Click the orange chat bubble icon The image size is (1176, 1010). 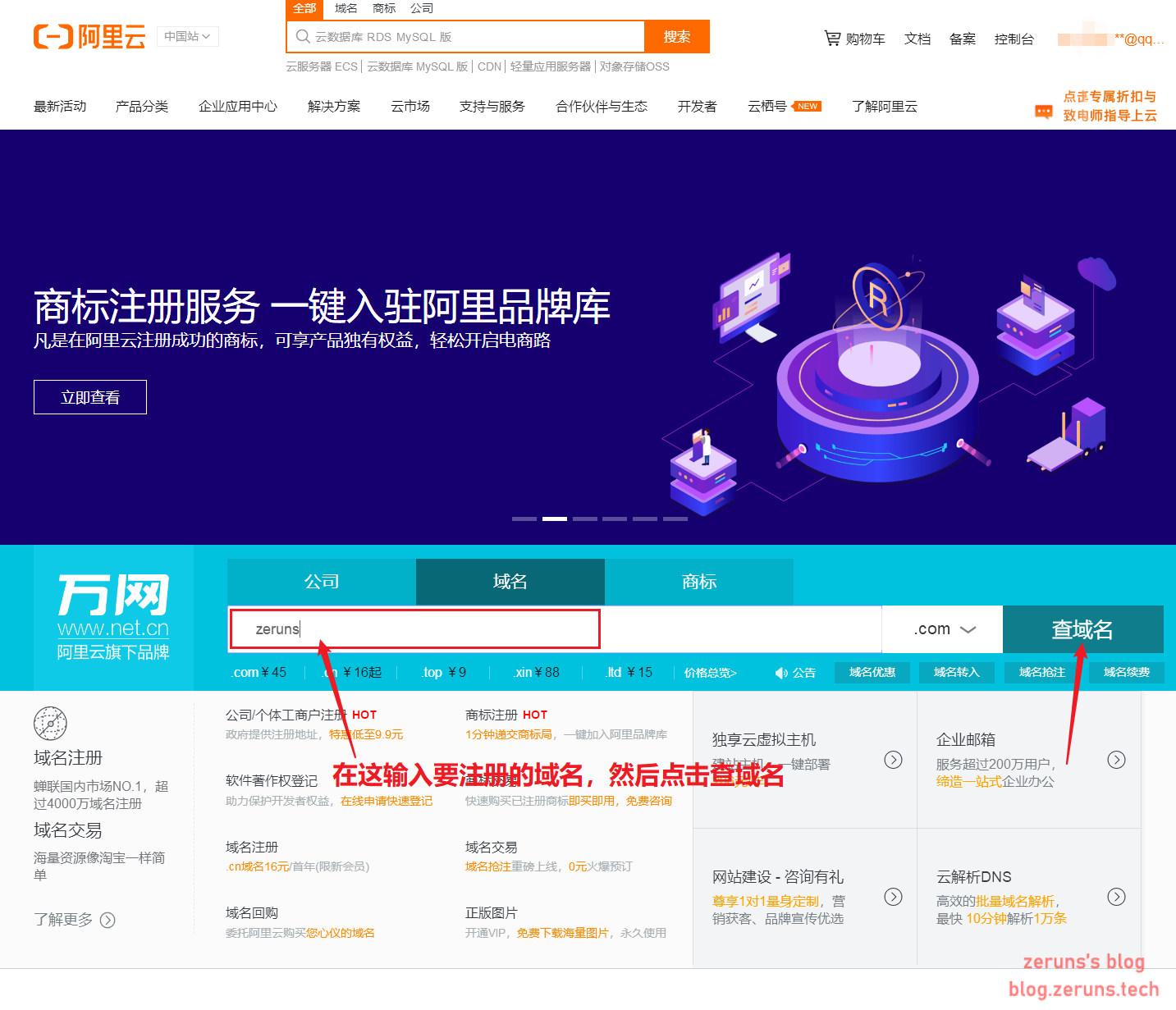[x=1044, y=111]
